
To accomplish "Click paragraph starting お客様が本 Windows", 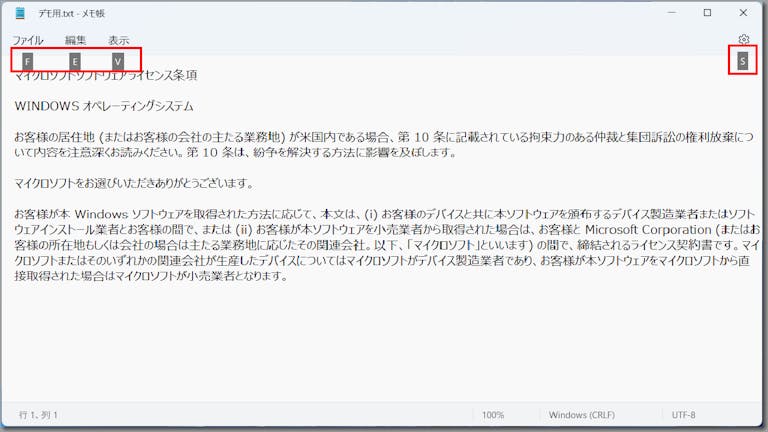I will 387,245.
